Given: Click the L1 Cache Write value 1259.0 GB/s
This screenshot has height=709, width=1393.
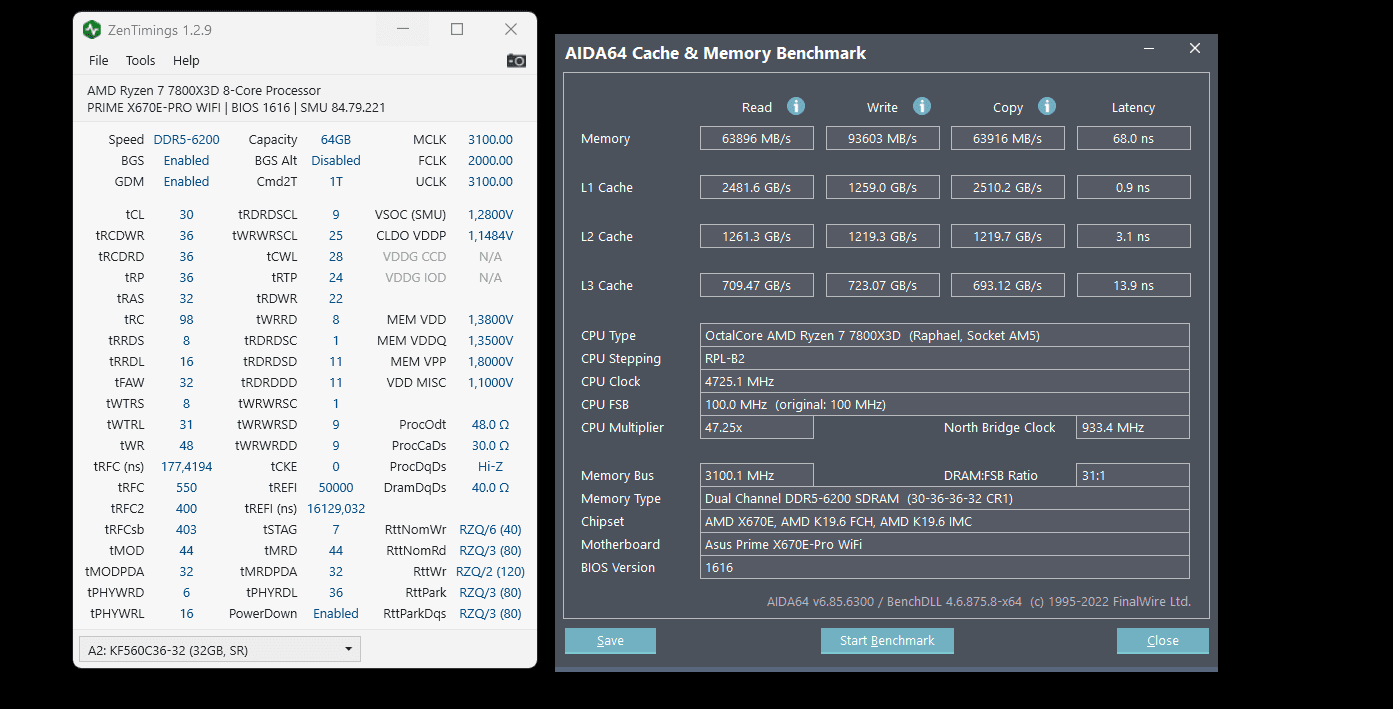Looking at the screenshot, I should point(883,187).
